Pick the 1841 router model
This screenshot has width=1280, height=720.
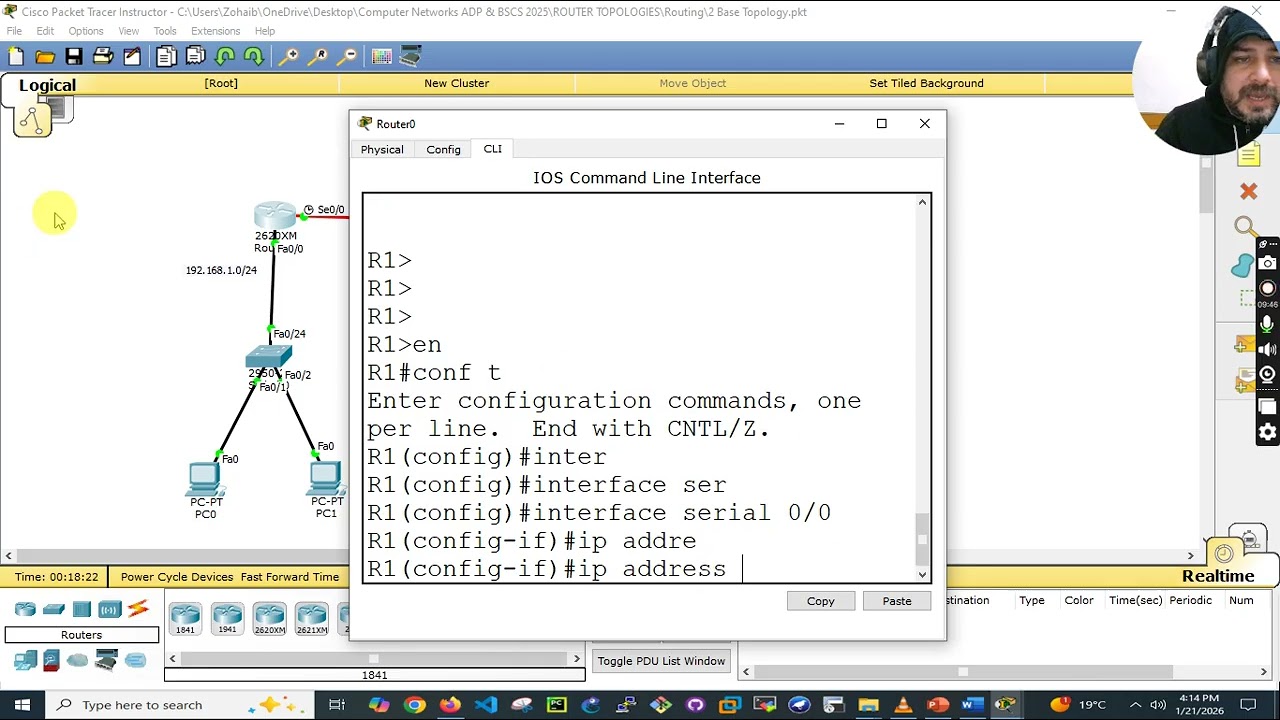click(185, 619)
